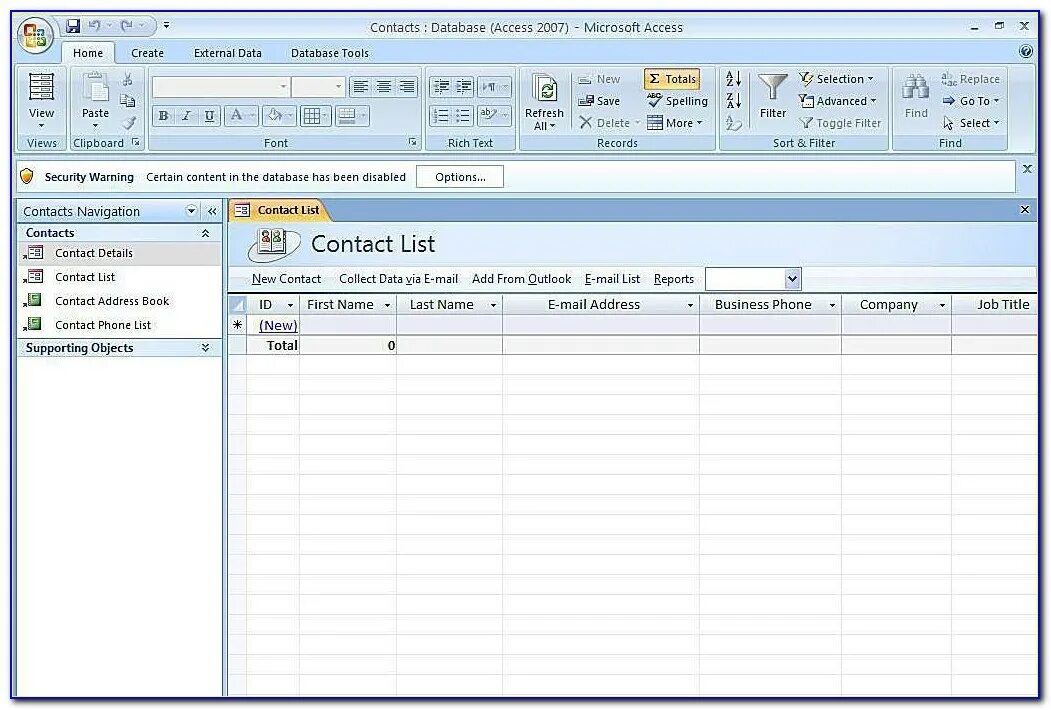Click the Undo icon in Quick Access Toolbar
Screen dimensions: 1051x710
[x=94, y=26]
